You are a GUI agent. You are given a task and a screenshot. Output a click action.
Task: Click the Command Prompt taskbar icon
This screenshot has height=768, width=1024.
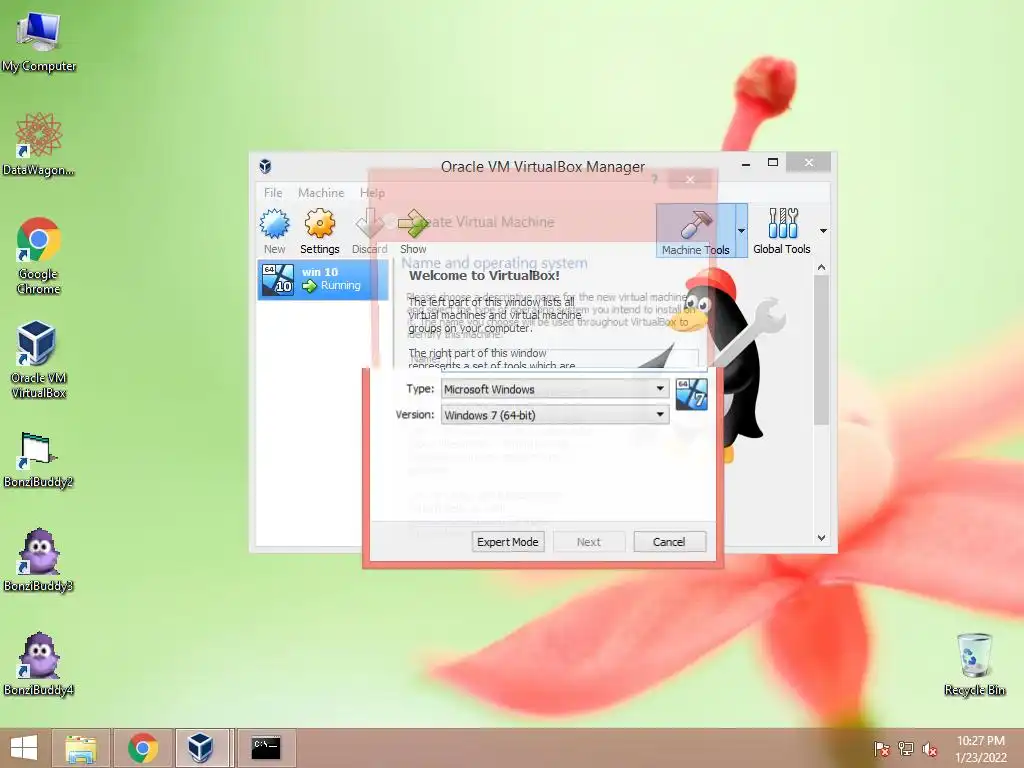pos(266,748)
